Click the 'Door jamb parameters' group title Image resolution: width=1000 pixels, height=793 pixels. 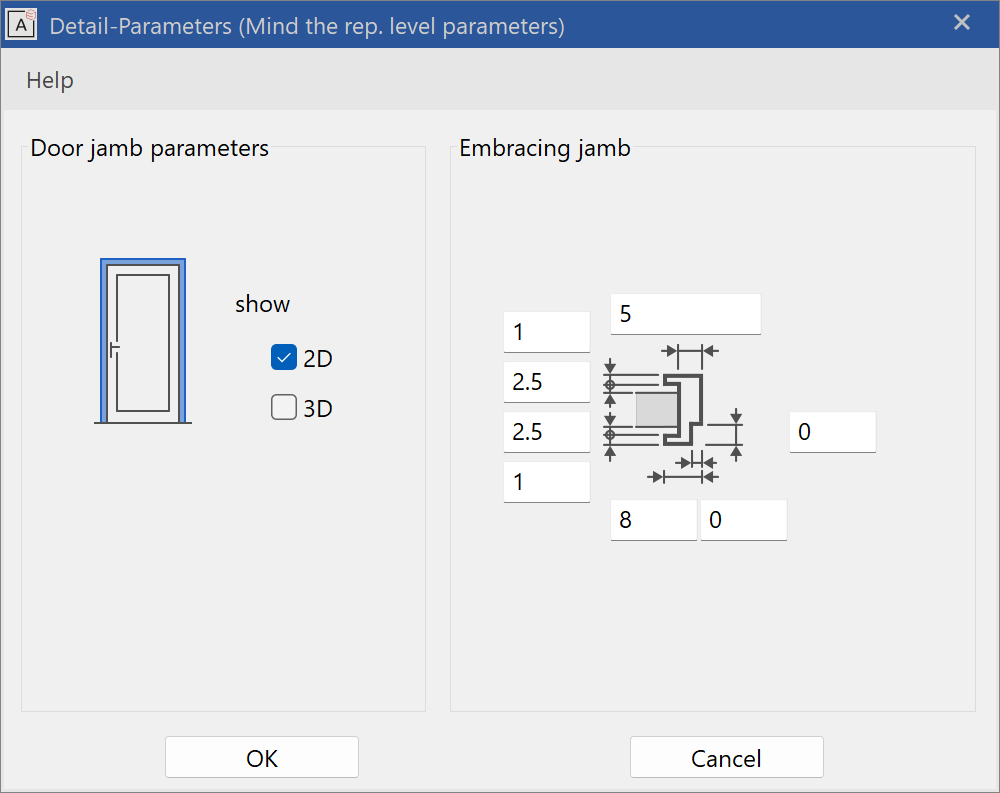(149, 148)
